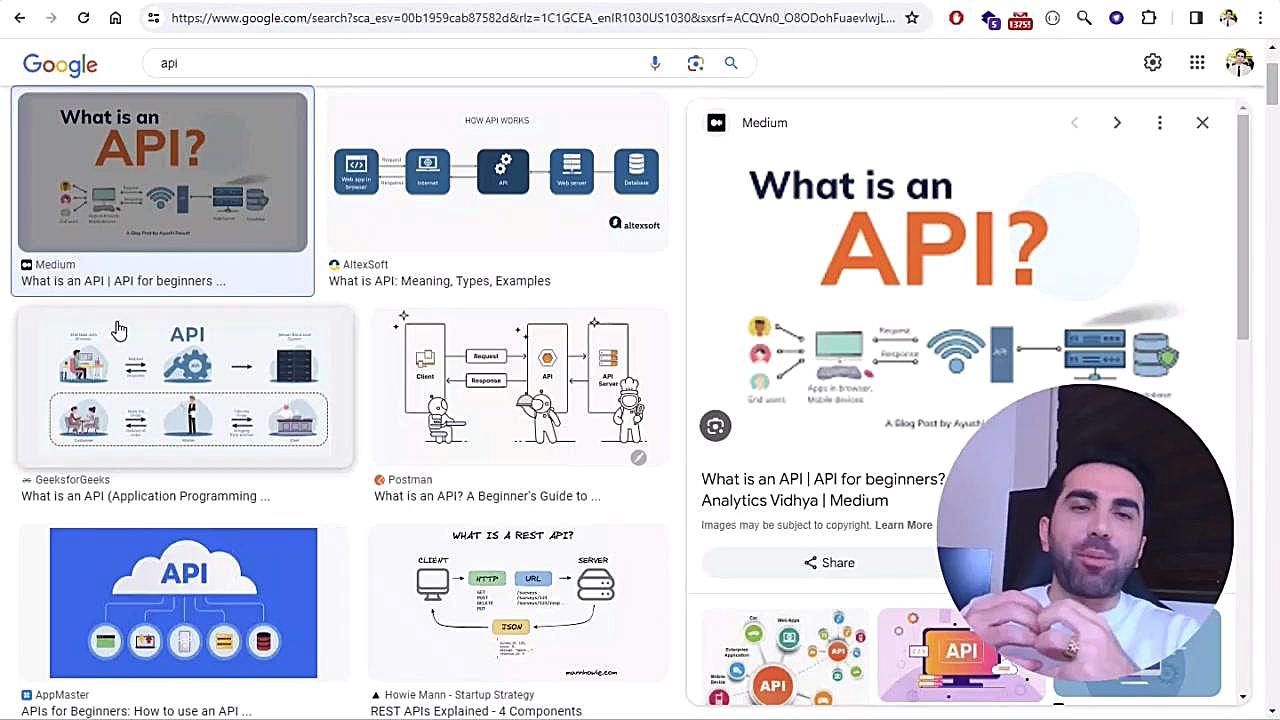Click edit pencil icon on Postman thumbnail

(638, 458)
